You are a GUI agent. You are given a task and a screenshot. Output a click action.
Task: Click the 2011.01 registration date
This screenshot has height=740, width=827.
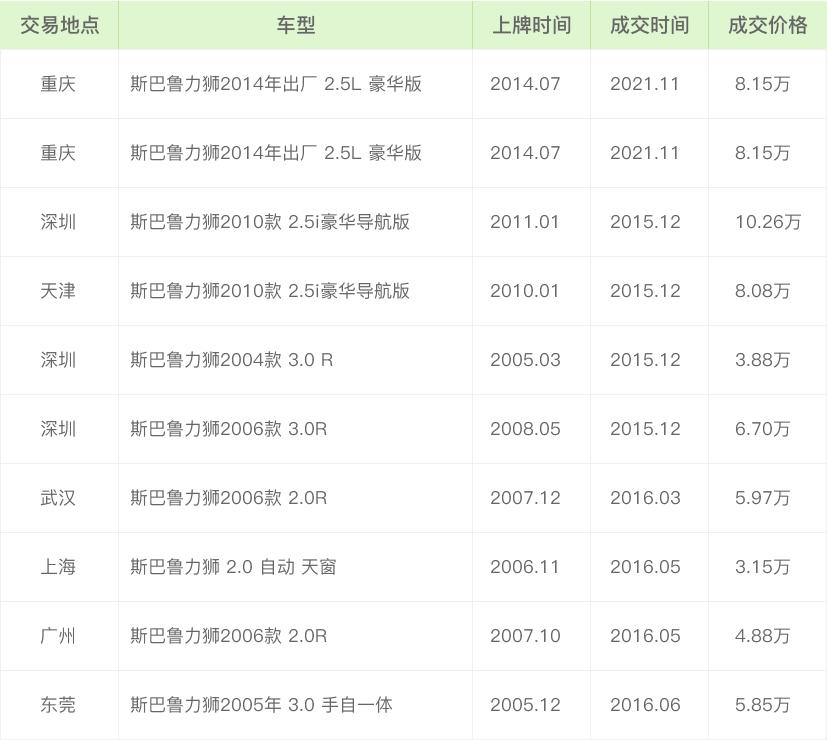[525, 222]
